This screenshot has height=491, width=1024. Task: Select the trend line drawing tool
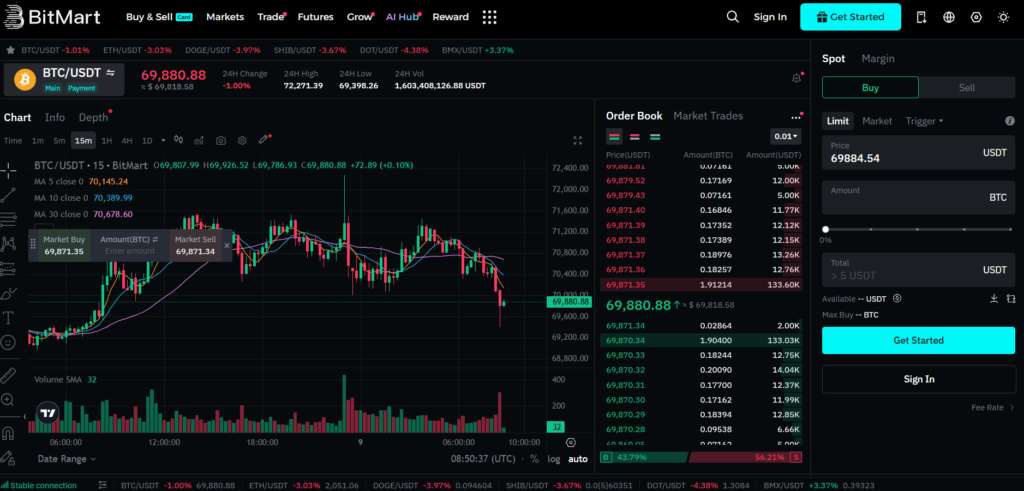point(8,195)
